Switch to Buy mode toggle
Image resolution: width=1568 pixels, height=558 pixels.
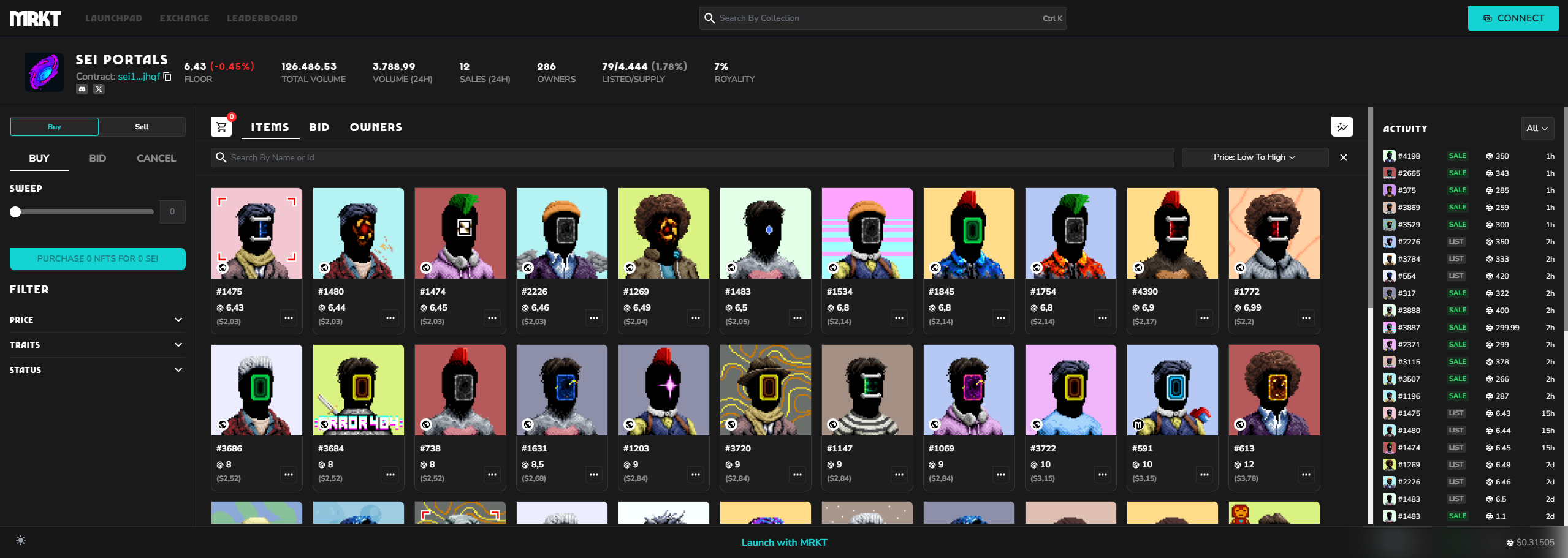(55, 127)
